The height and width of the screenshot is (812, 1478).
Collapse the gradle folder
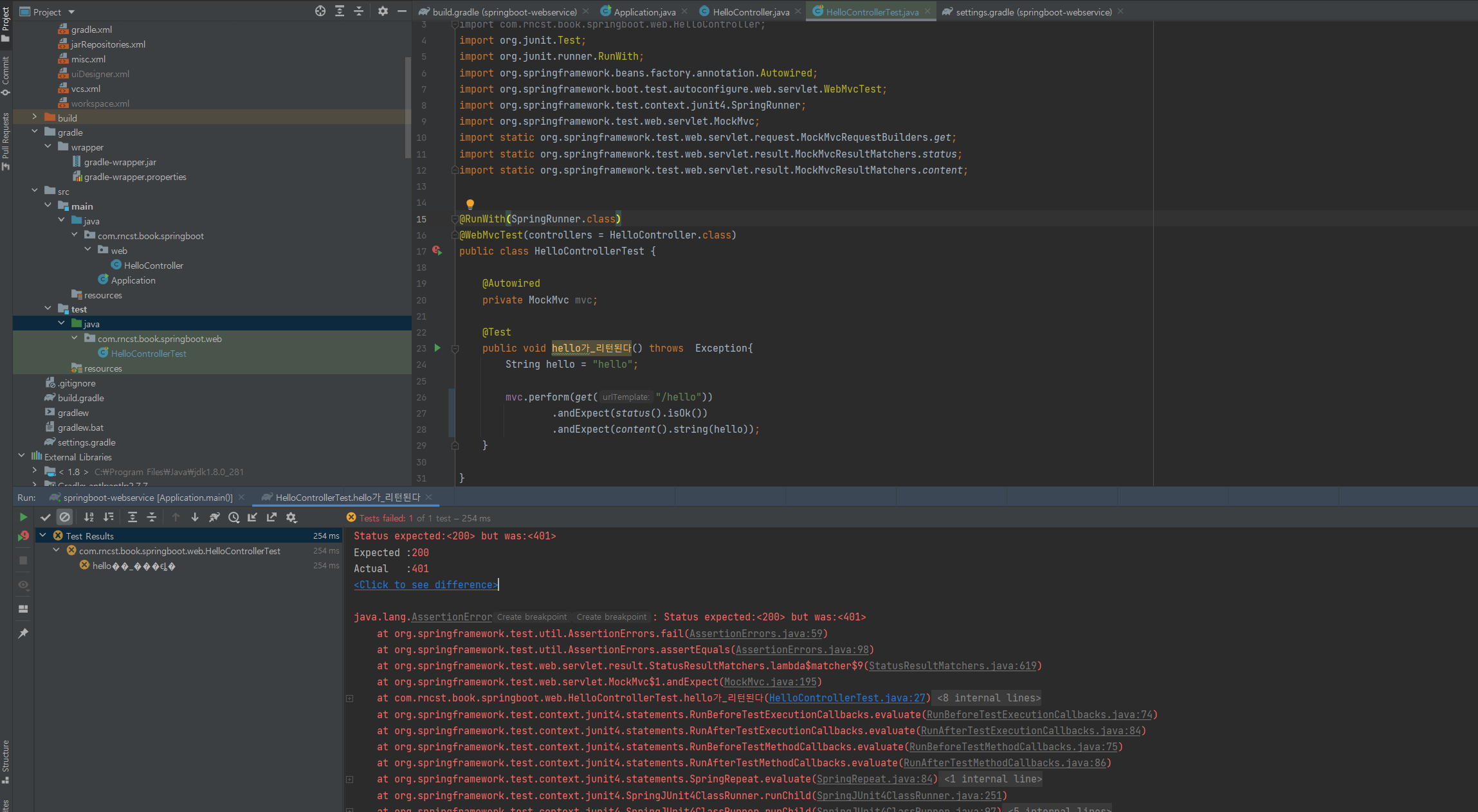point(35,132)
